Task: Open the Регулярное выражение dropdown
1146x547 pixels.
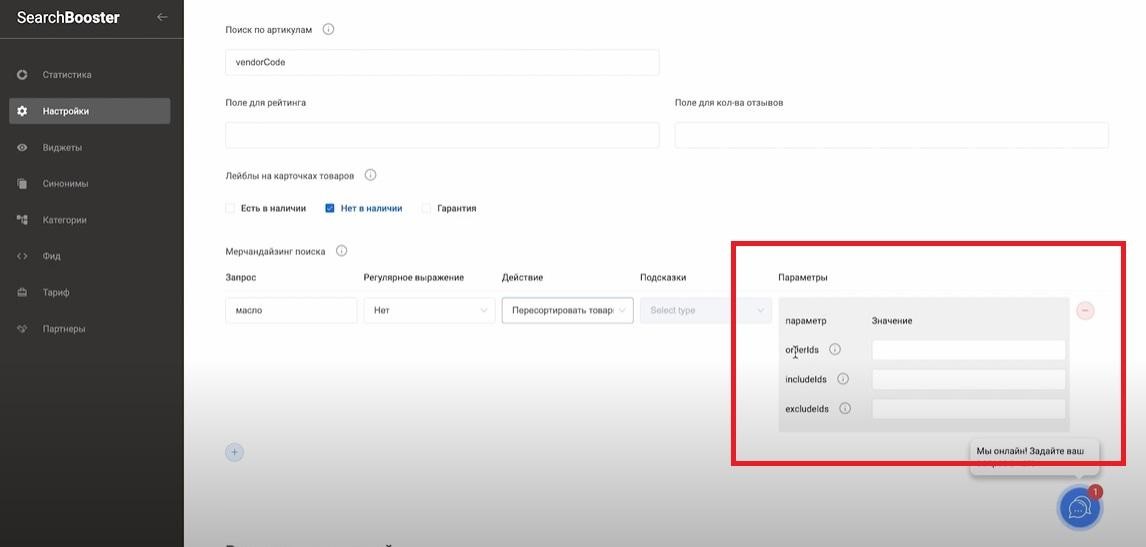Action: [x=428, y=310]
